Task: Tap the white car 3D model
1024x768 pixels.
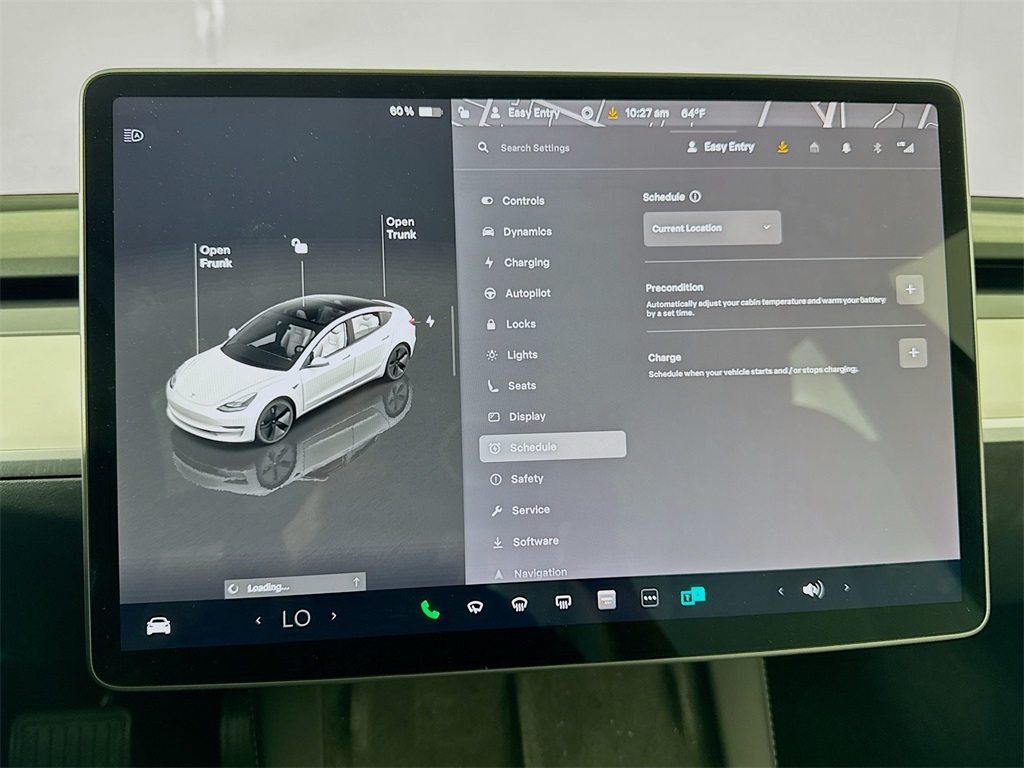Action: click(291, 370)
